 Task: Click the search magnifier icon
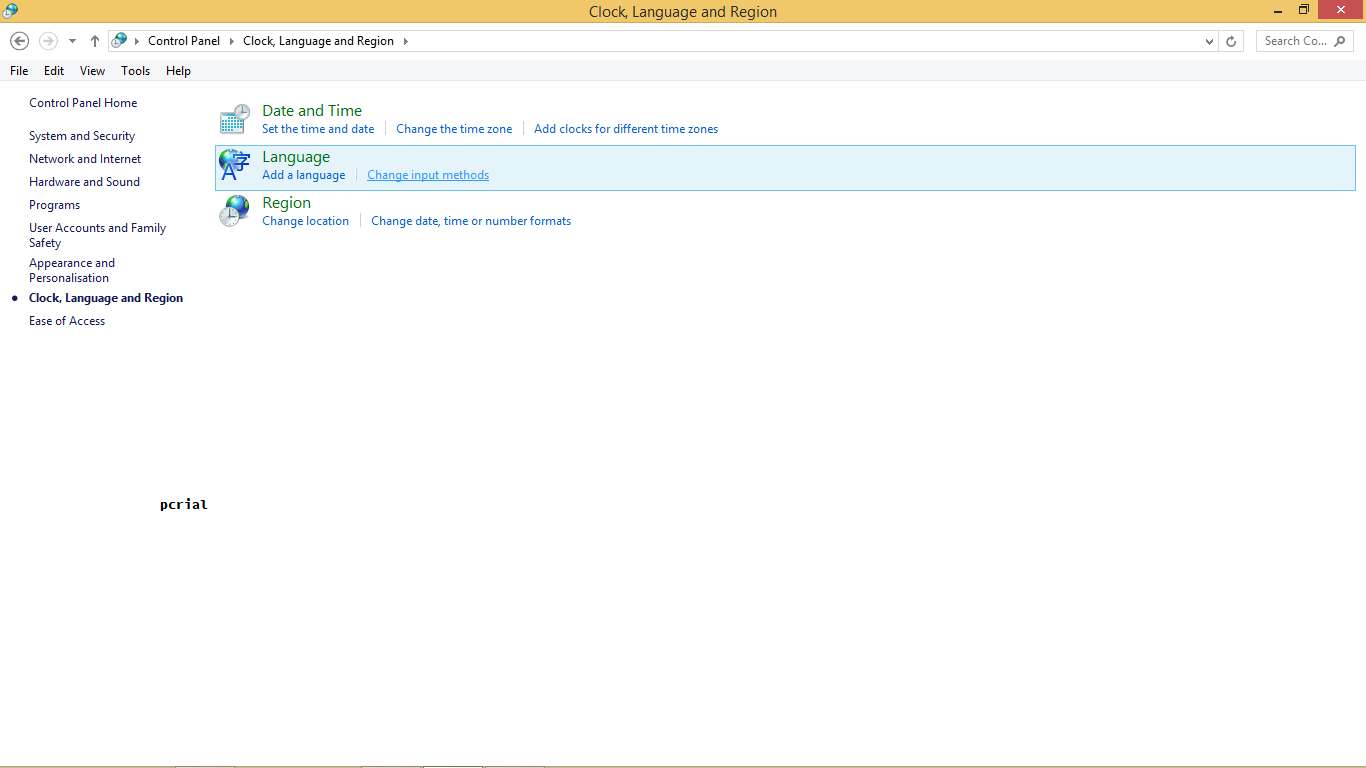(x=1340, y=41)
